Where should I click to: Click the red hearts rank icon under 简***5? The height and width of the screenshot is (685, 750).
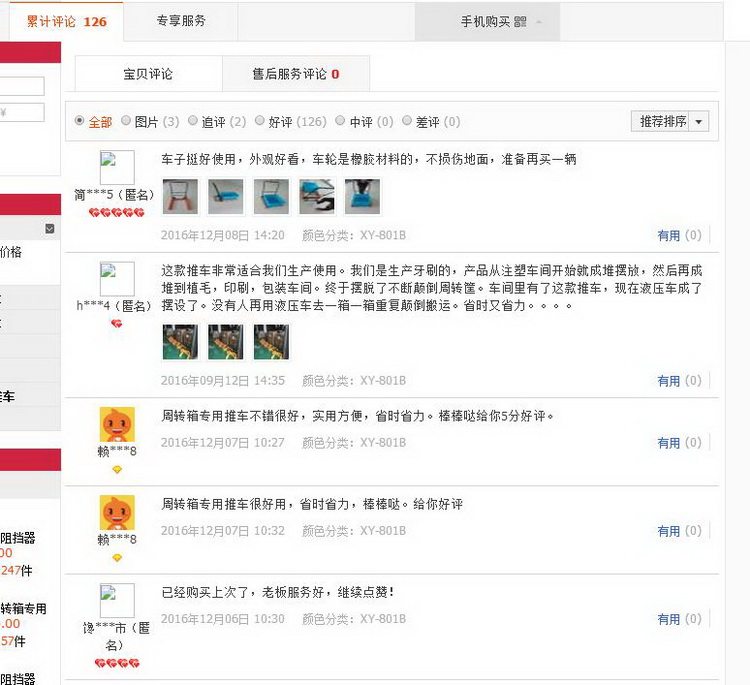tap(116, 212)
